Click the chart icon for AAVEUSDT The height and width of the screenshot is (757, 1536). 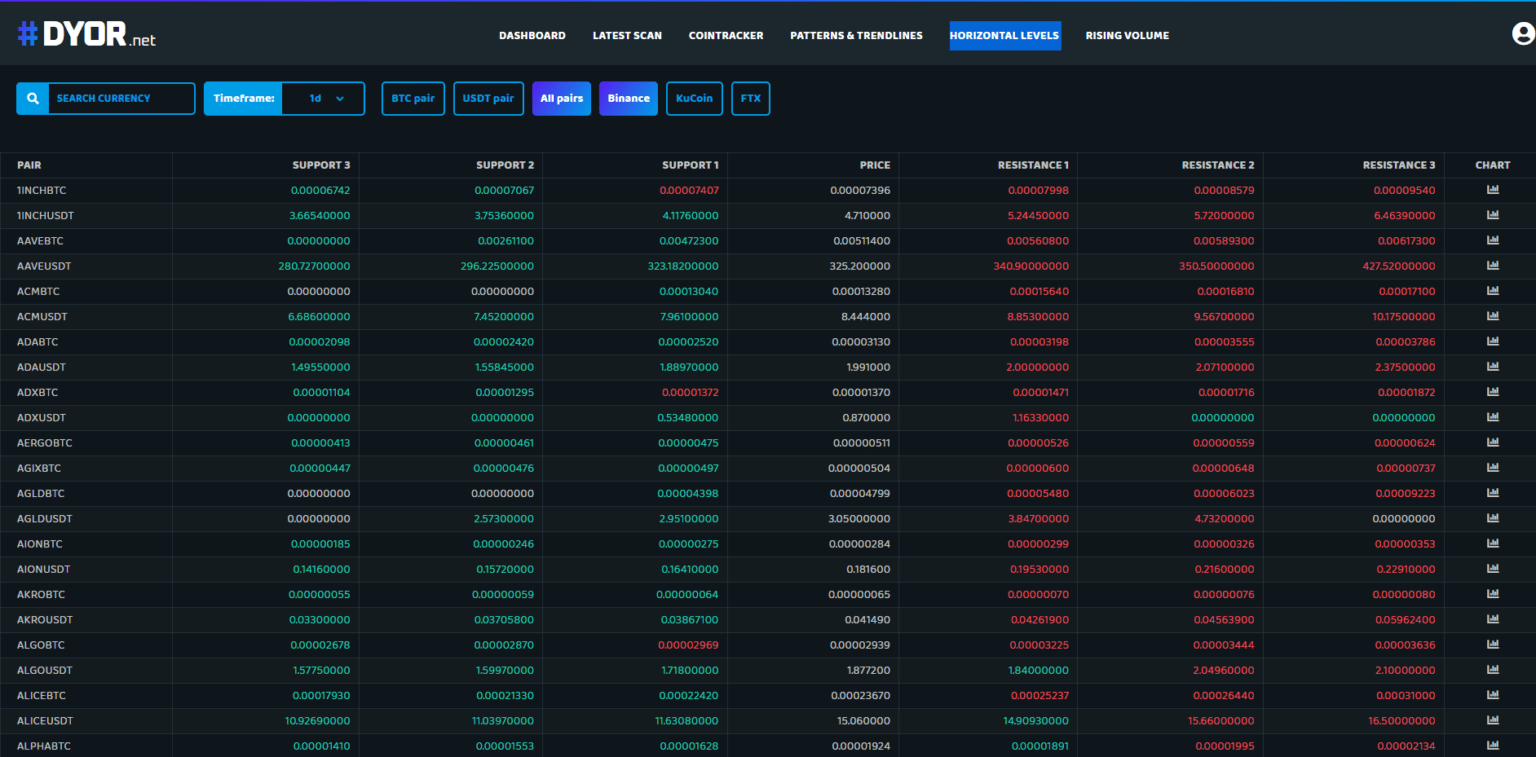click(x=1492, y=265)
